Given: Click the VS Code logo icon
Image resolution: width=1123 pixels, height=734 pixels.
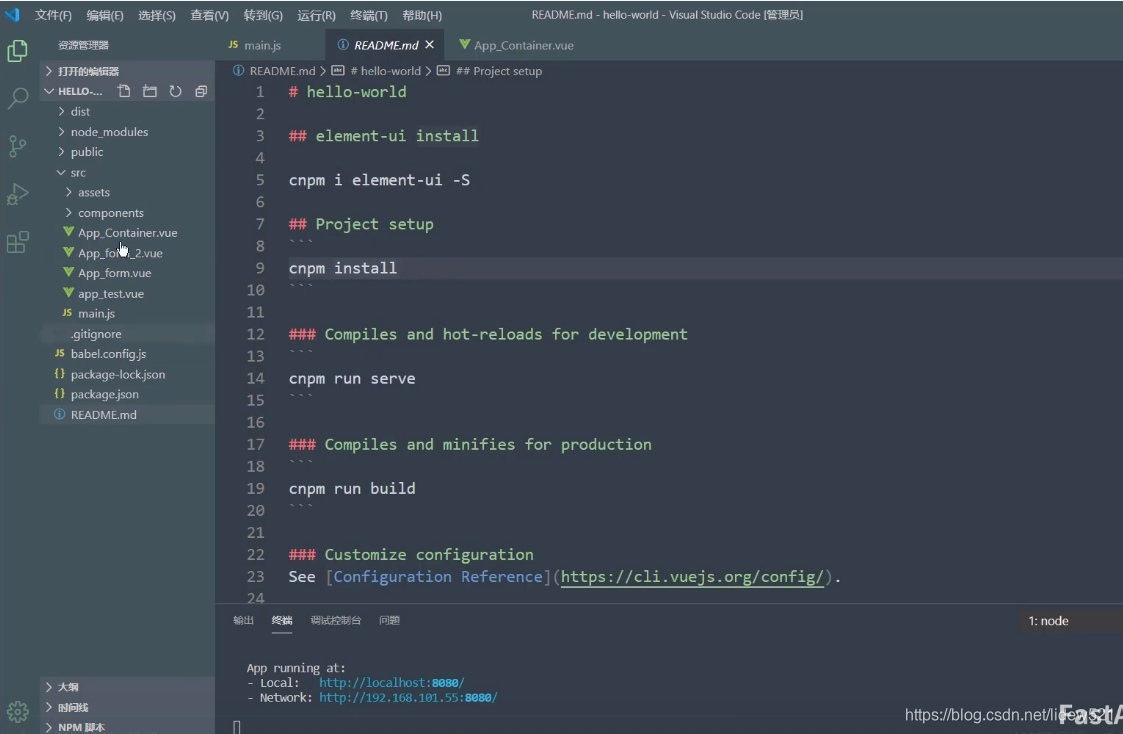Looking at the screenshot, I should (12, 14).
